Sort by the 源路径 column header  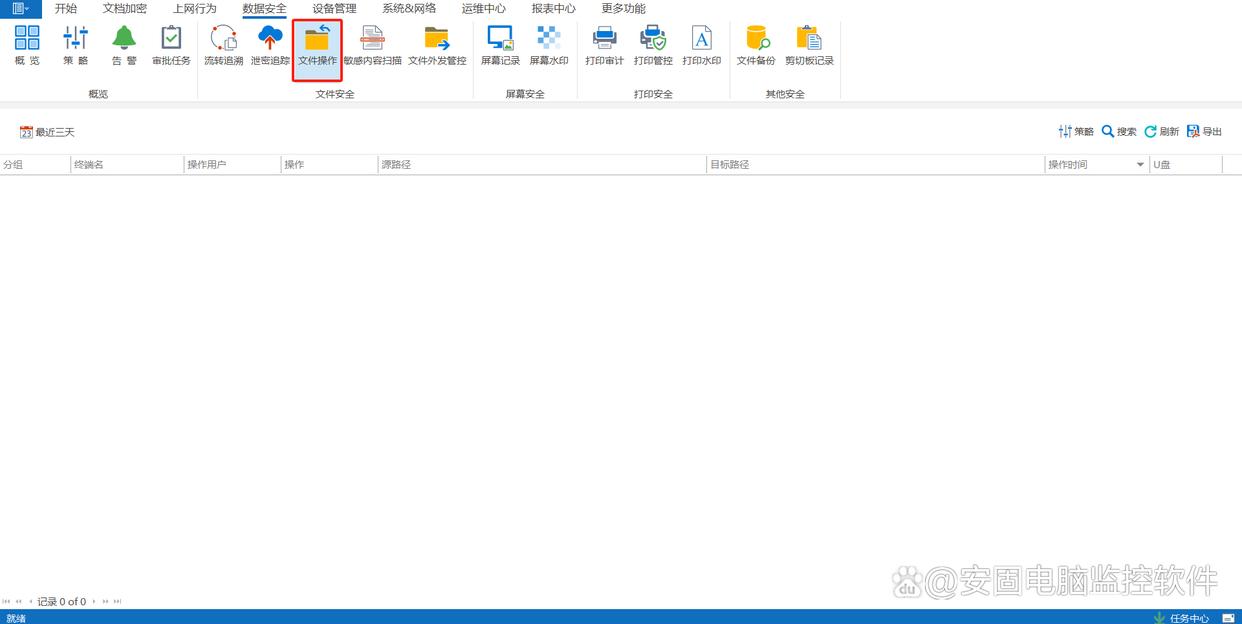pyautogui.click(x=542, y=165)
